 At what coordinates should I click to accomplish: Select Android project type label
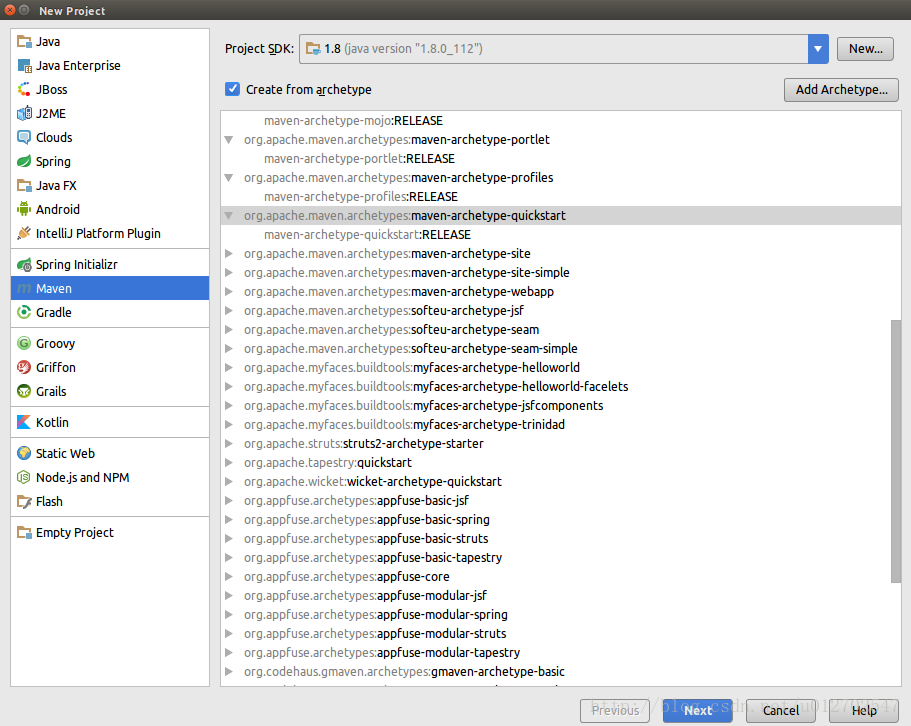(58, 209)
